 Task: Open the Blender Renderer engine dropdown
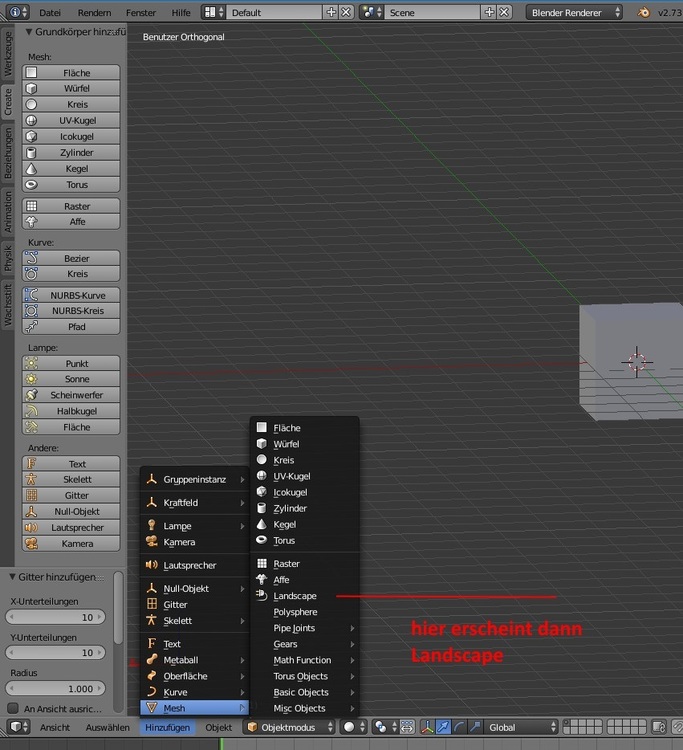click(574, 12)
